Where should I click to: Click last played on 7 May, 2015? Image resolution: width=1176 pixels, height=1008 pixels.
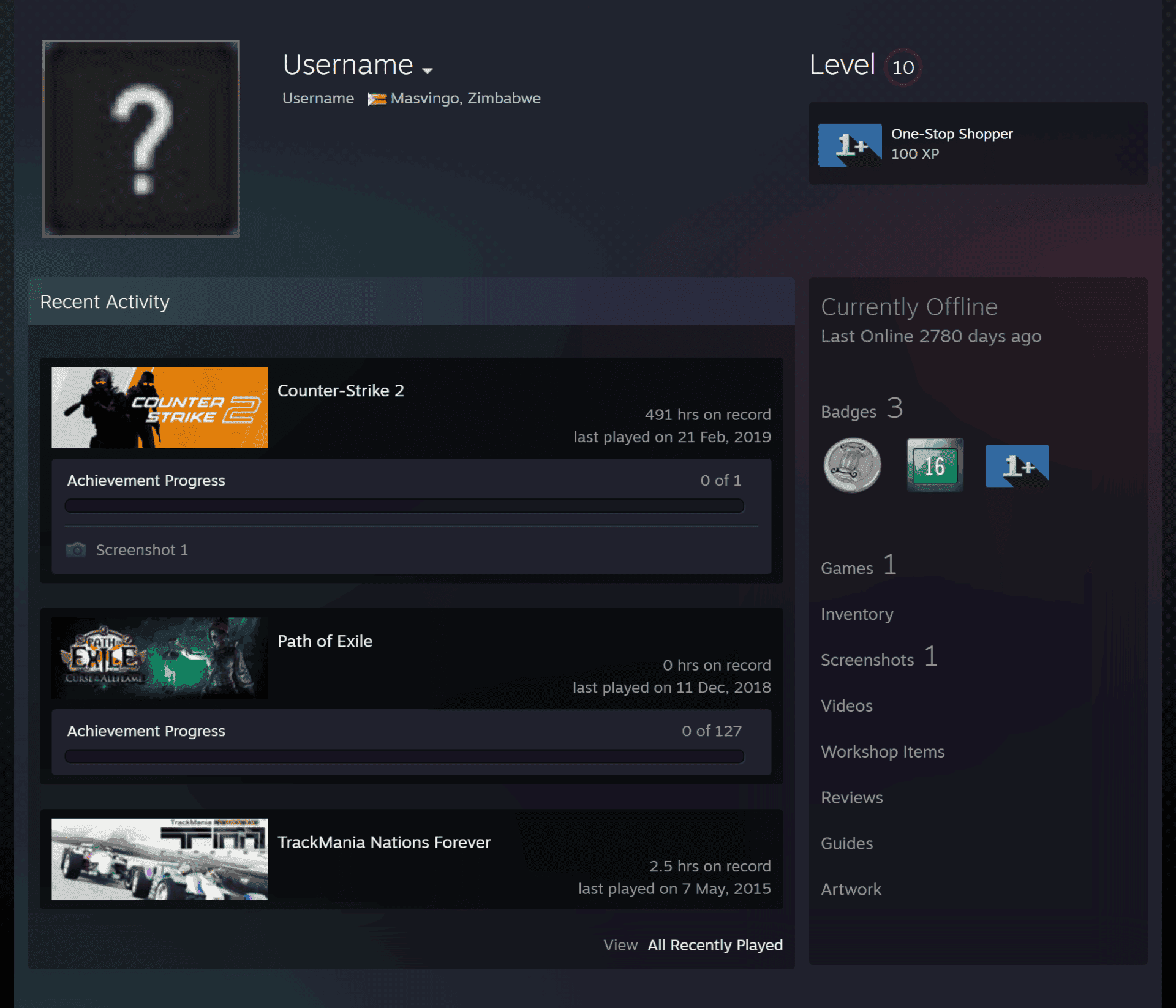(674, 889)
